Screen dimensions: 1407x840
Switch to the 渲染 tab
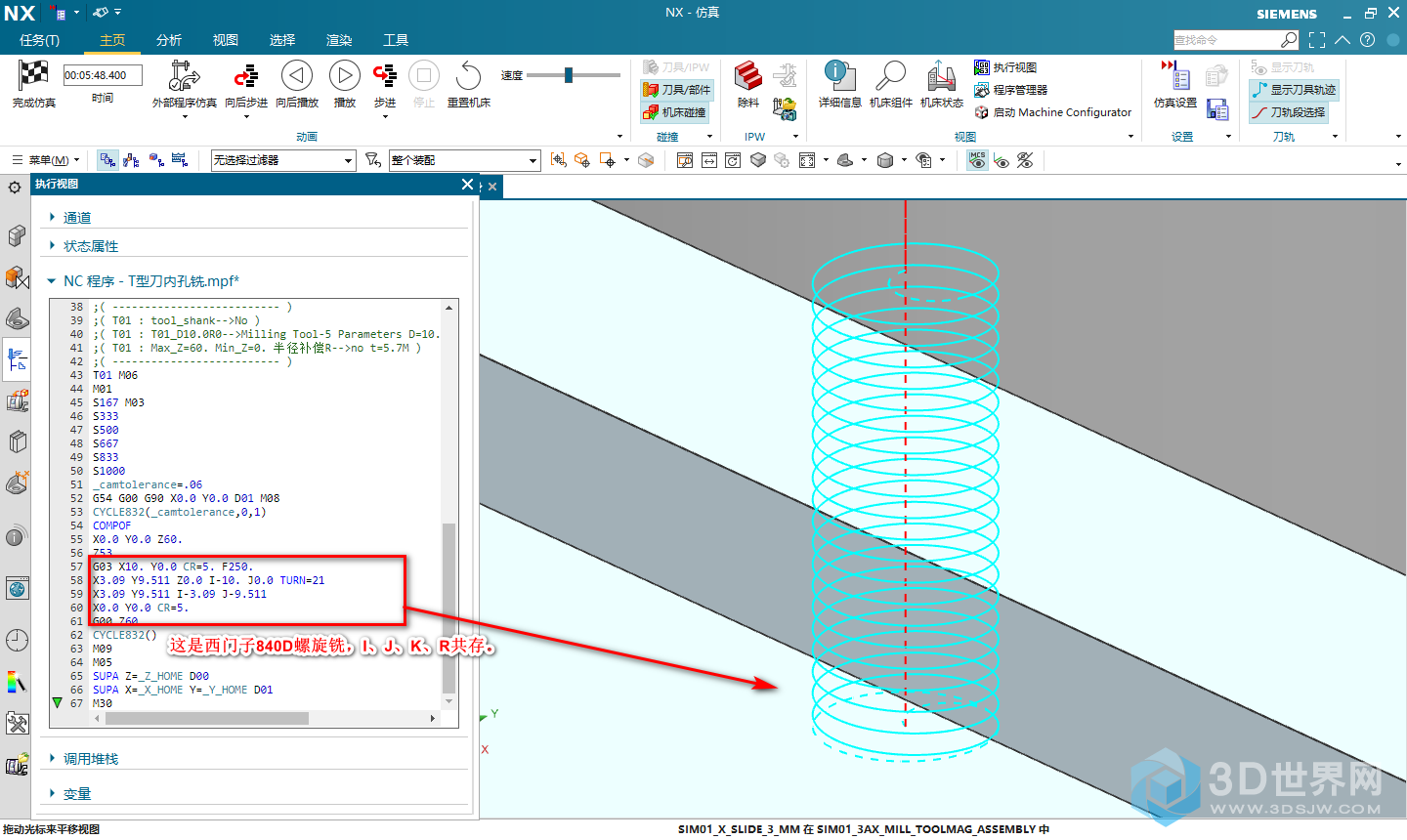[339, 40]
